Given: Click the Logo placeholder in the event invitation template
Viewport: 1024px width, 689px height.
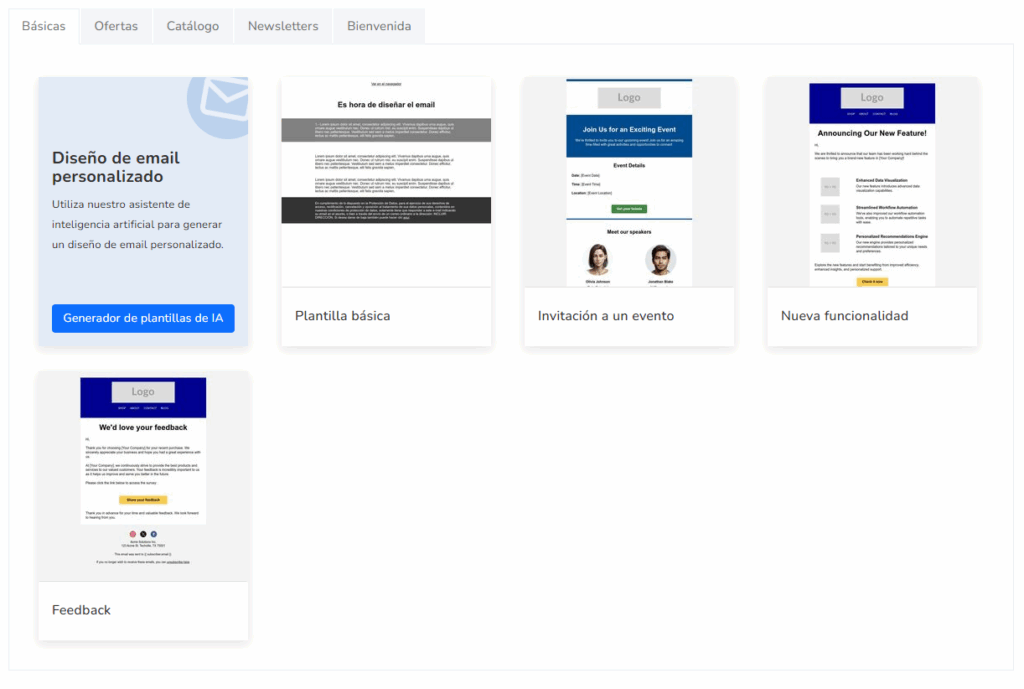Looking at the screenshot, I should point(628,96).
